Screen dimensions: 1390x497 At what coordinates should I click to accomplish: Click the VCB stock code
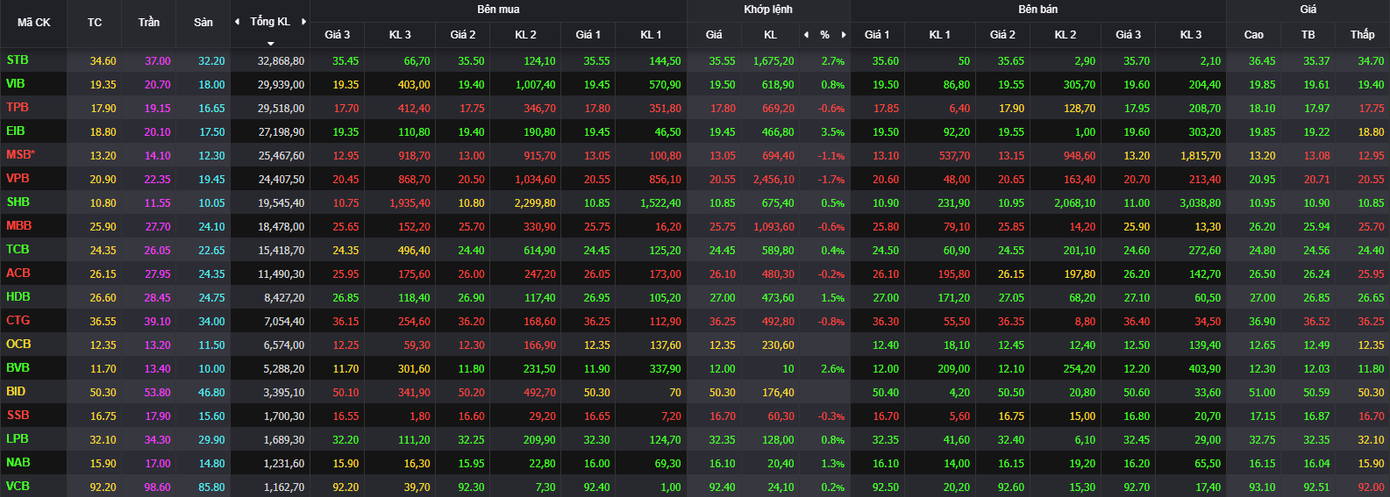[18, 486]
